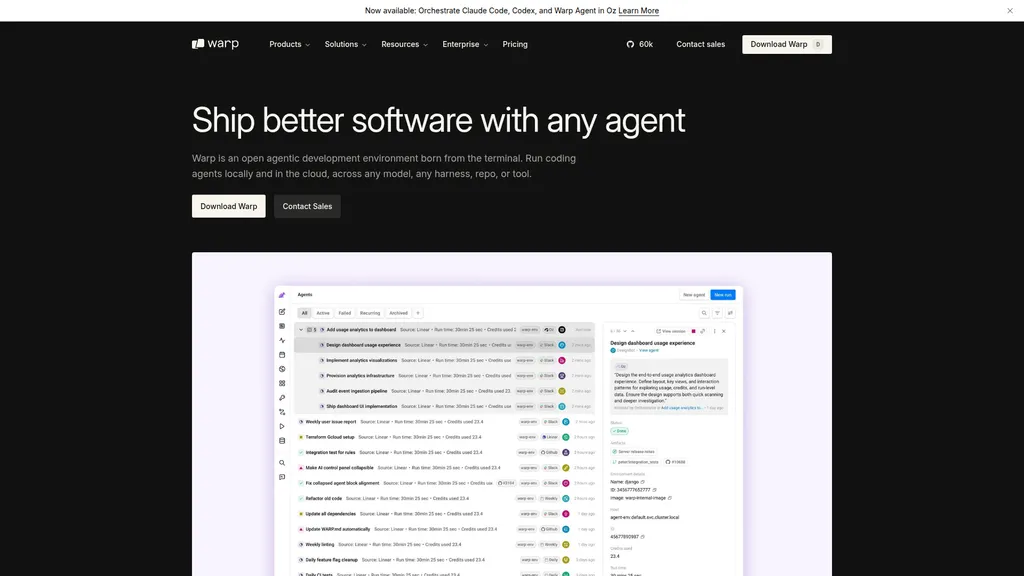This screenshot has width=1024, height=576.
Task: Click the New agent button
Action: pyautogui.click(x=694, y=295)
